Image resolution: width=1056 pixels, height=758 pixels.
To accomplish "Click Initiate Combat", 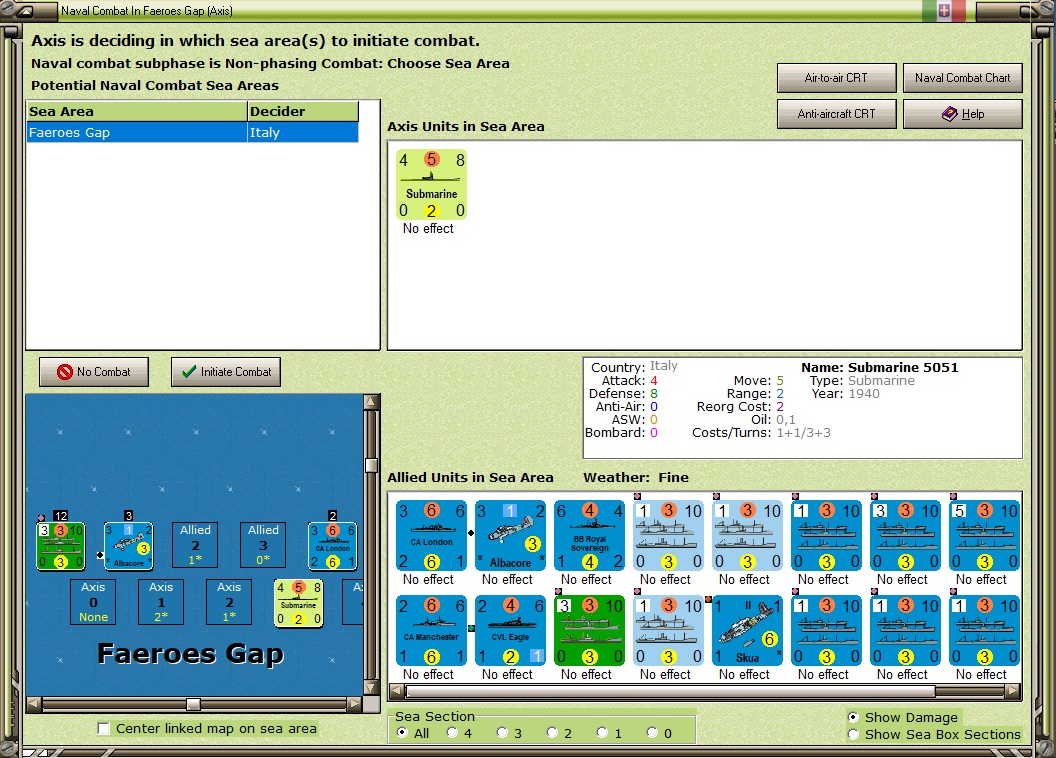I will pyautogui.click(x=226, y=372).
